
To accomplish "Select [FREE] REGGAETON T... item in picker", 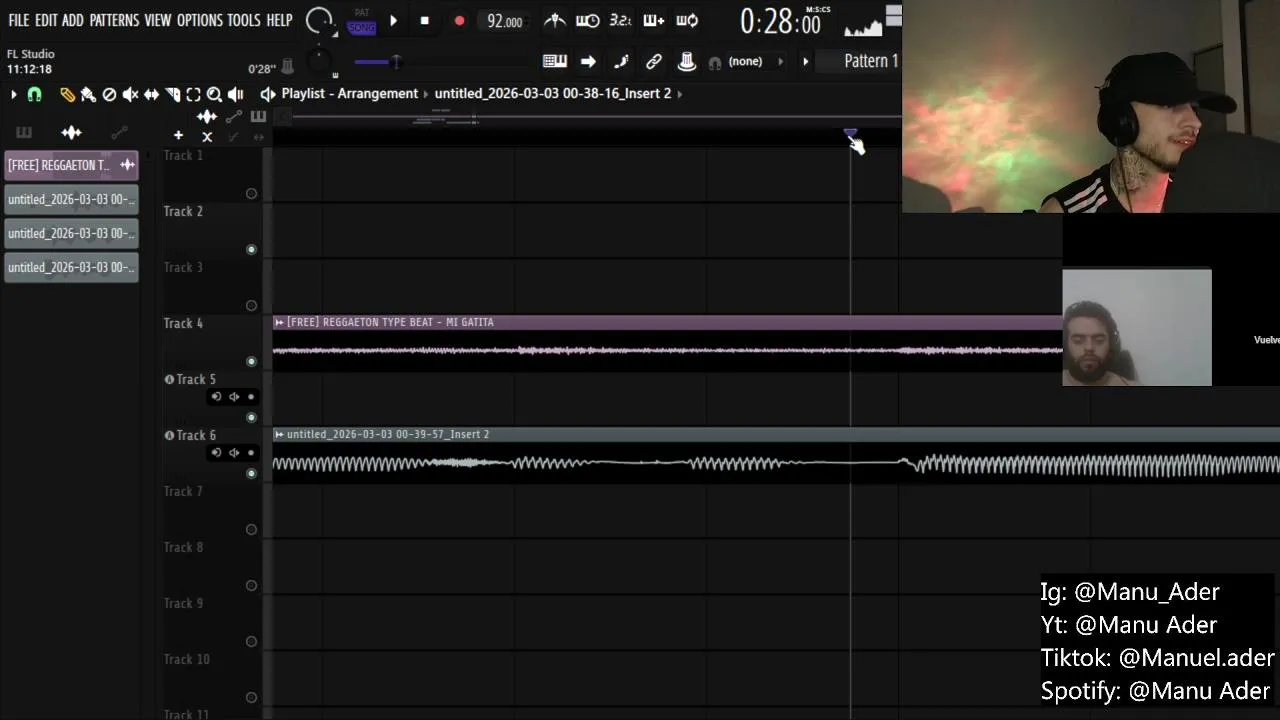I will tap(71, 165).
